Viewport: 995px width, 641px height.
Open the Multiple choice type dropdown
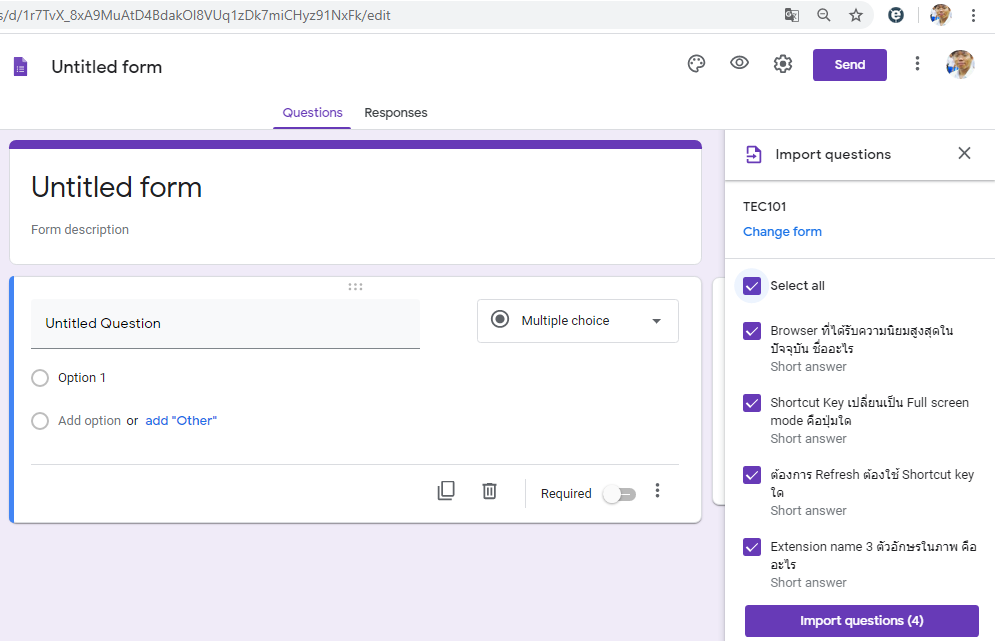pos(578,321)
